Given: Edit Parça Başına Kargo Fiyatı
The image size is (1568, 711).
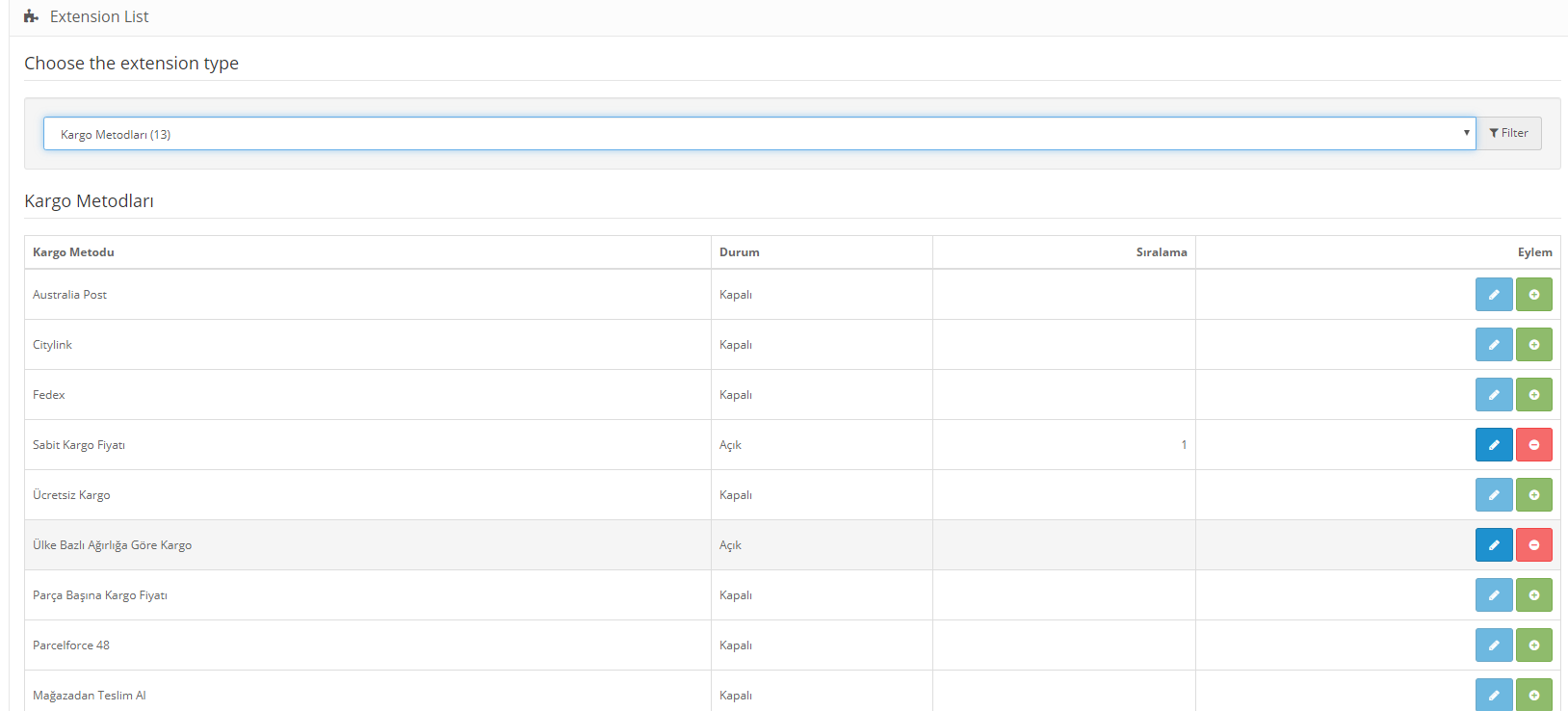Looking at the screenshot, I should (x=1494, y=595).
